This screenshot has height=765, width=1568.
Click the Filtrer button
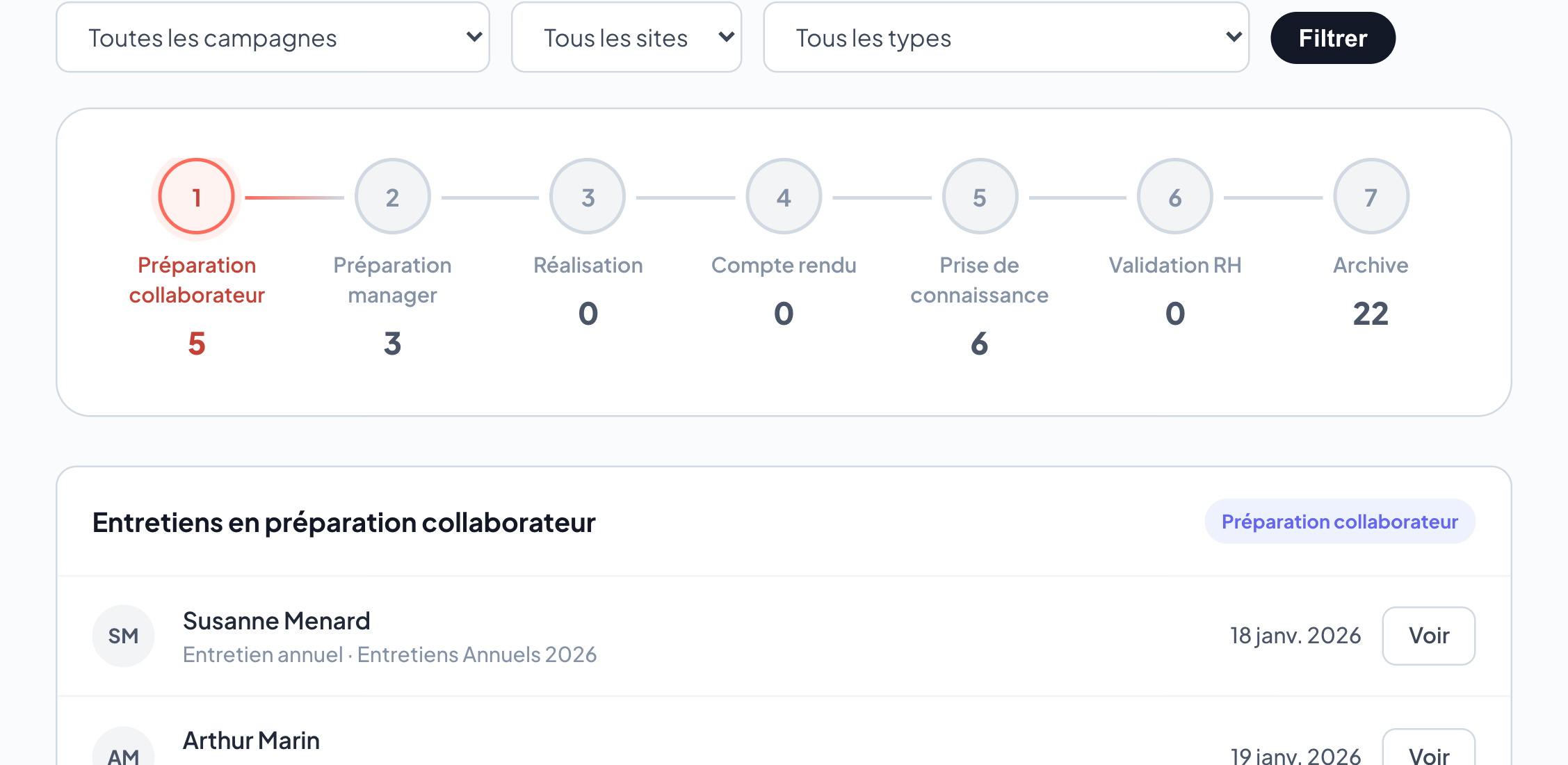click(x=1333, y=38)
